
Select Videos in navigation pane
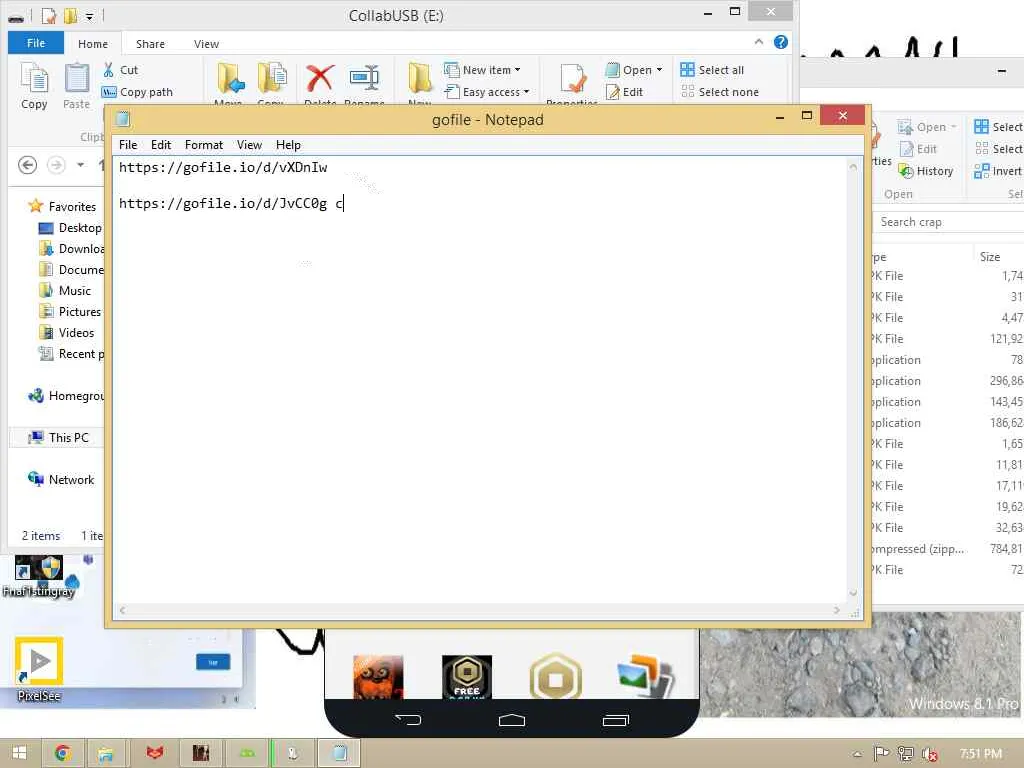point(67,332)
